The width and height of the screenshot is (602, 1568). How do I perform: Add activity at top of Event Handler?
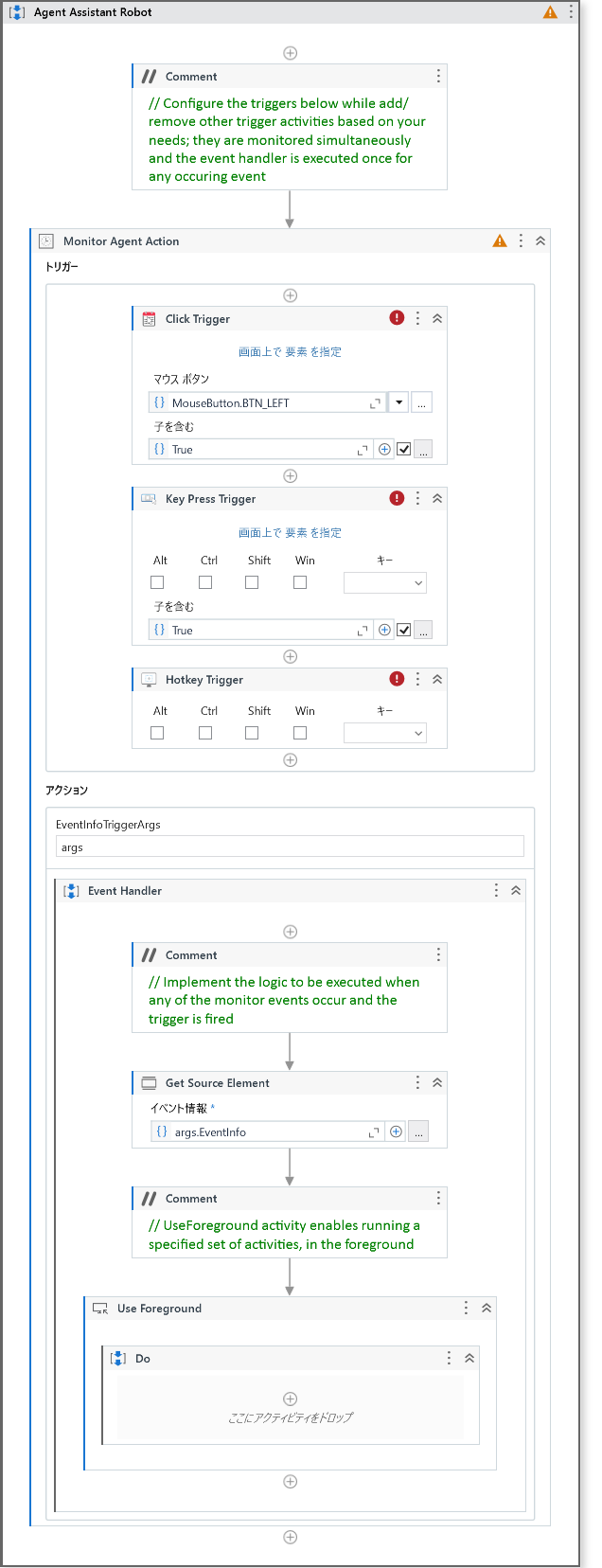point(291,932)
